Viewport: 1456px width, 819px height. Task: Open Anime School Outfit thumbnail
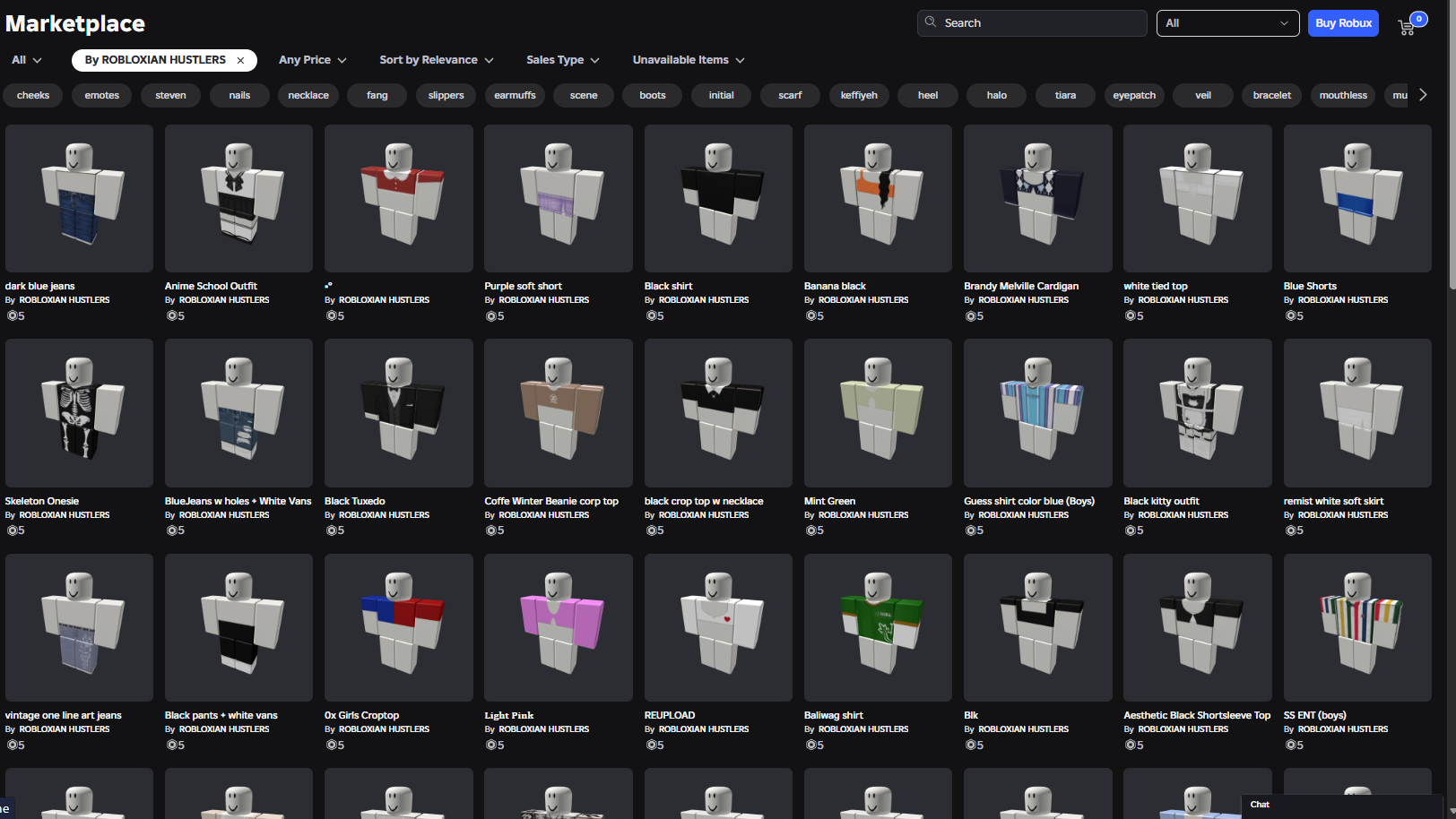click(x=238, y=198)
